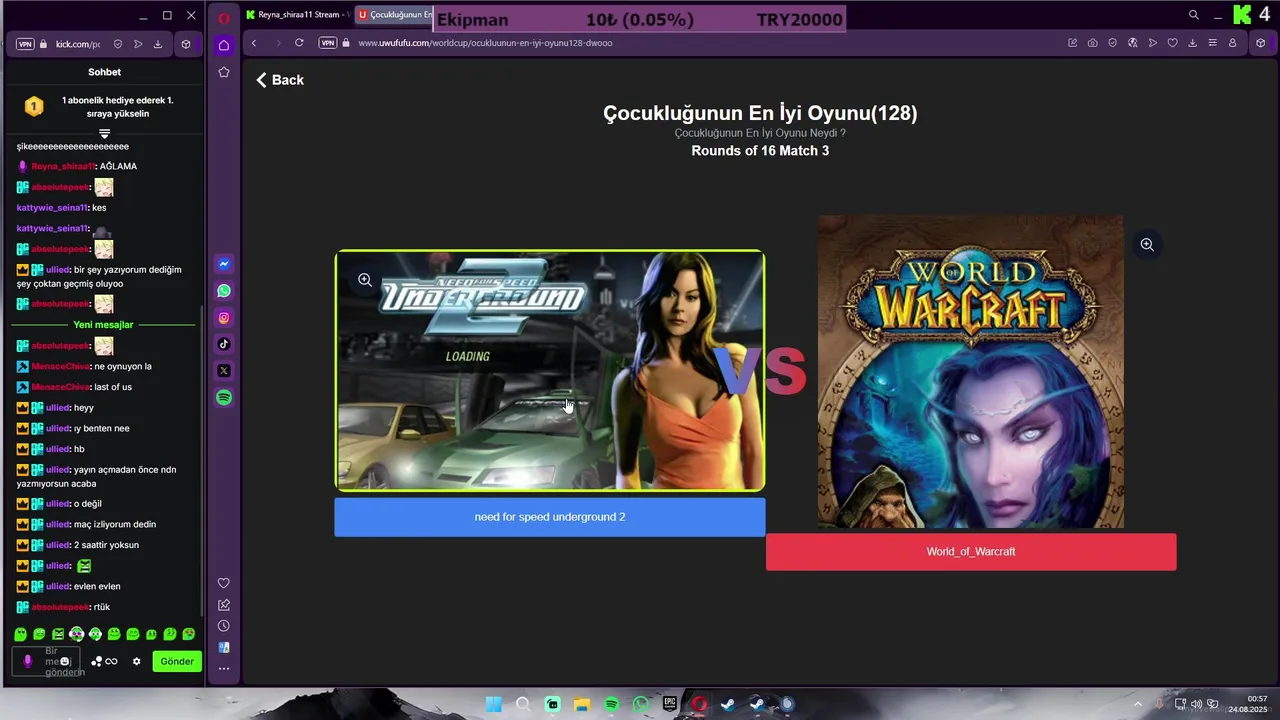Select the Underground 2 cover image

pyautogui.click(x=550, y=370)
